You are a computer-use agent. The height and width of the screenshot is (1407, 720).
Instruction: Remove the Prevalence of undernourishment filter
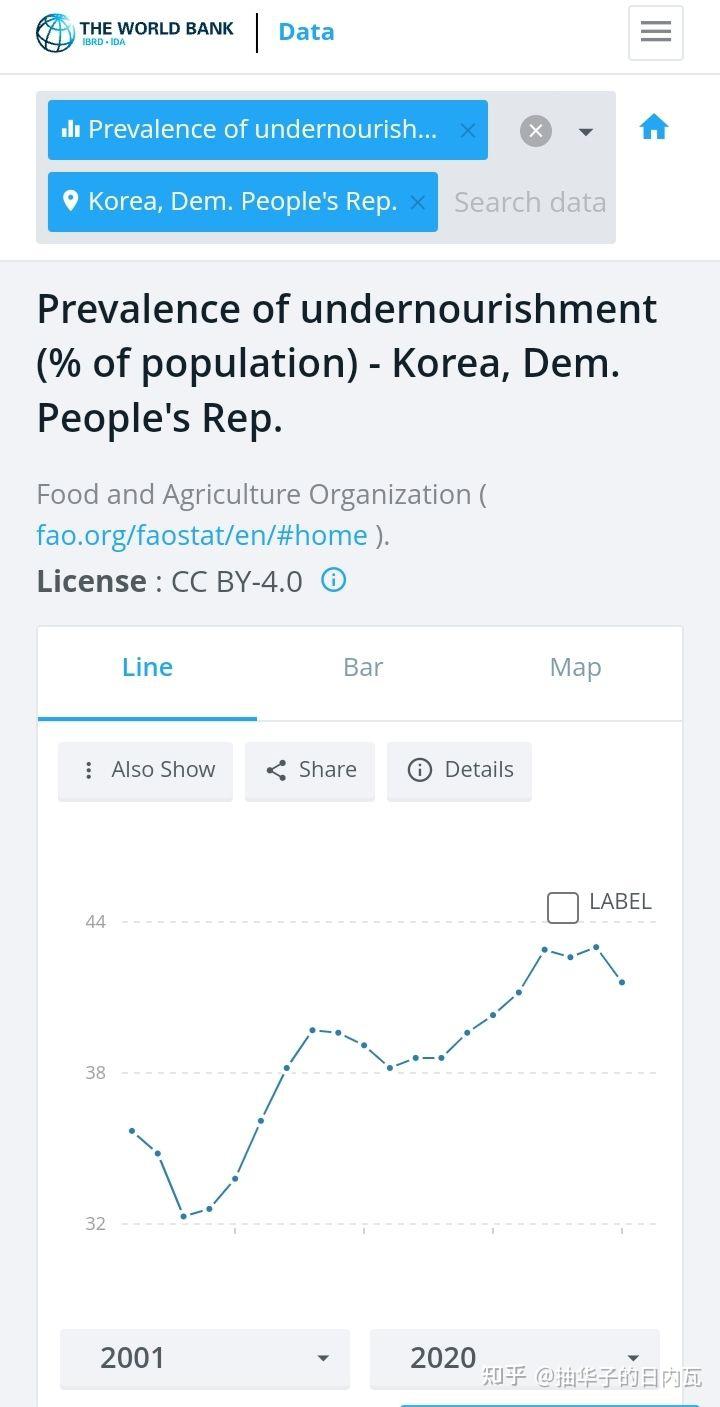tap(467, 130)
